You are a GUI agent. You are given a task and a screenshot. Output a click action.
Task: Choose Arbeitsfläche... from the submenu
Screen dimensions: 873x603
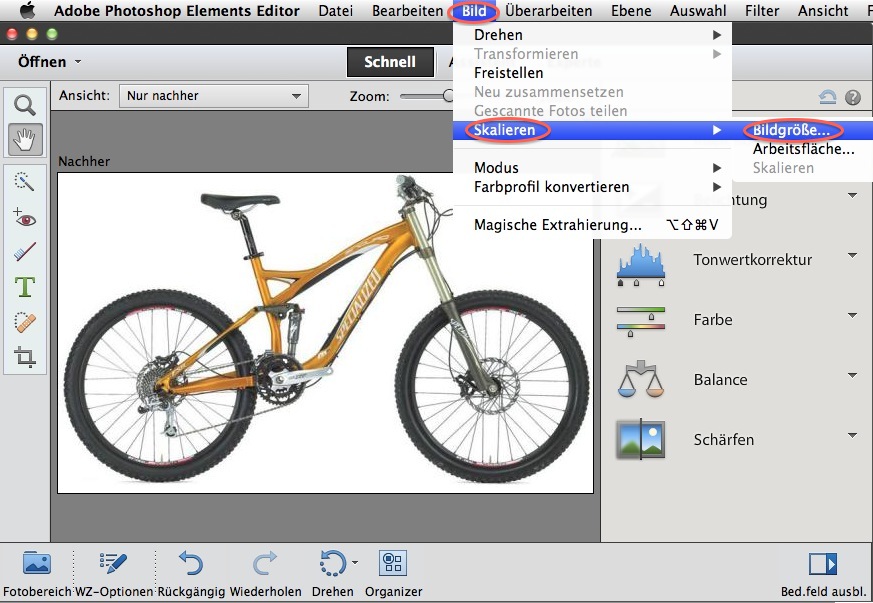[803, 149]
